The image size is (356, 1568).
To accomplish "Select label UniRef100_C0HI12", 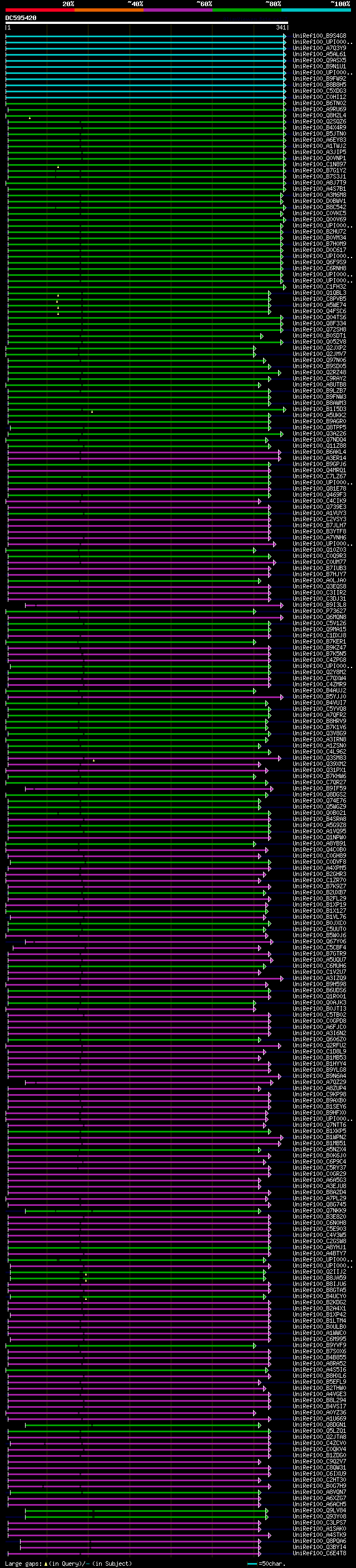I will [319, 97].
